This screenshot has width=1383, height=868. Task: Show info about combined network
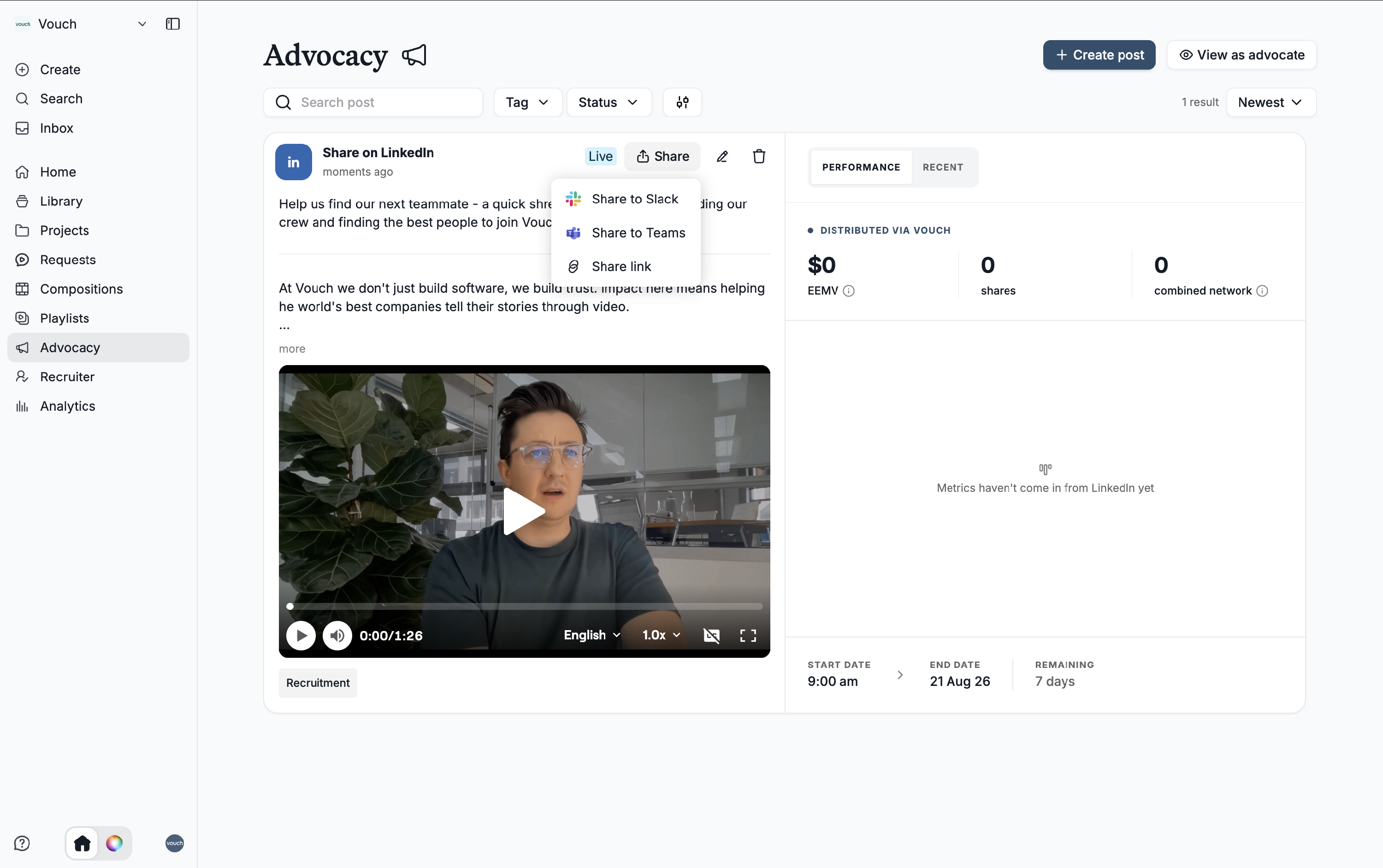(x=1262, y=291)
